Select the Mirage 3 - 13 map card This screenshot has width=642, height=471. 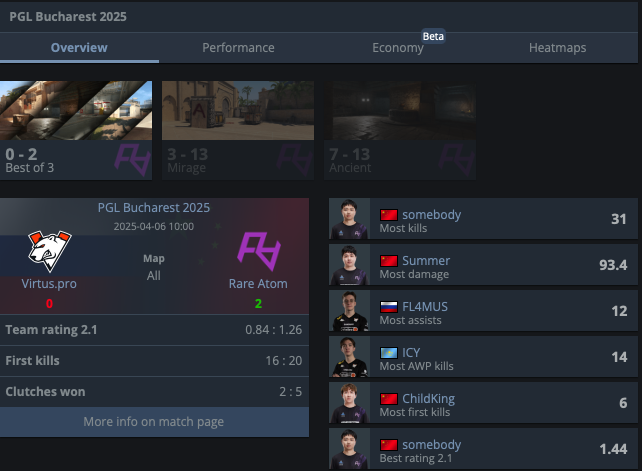point(238,130)
